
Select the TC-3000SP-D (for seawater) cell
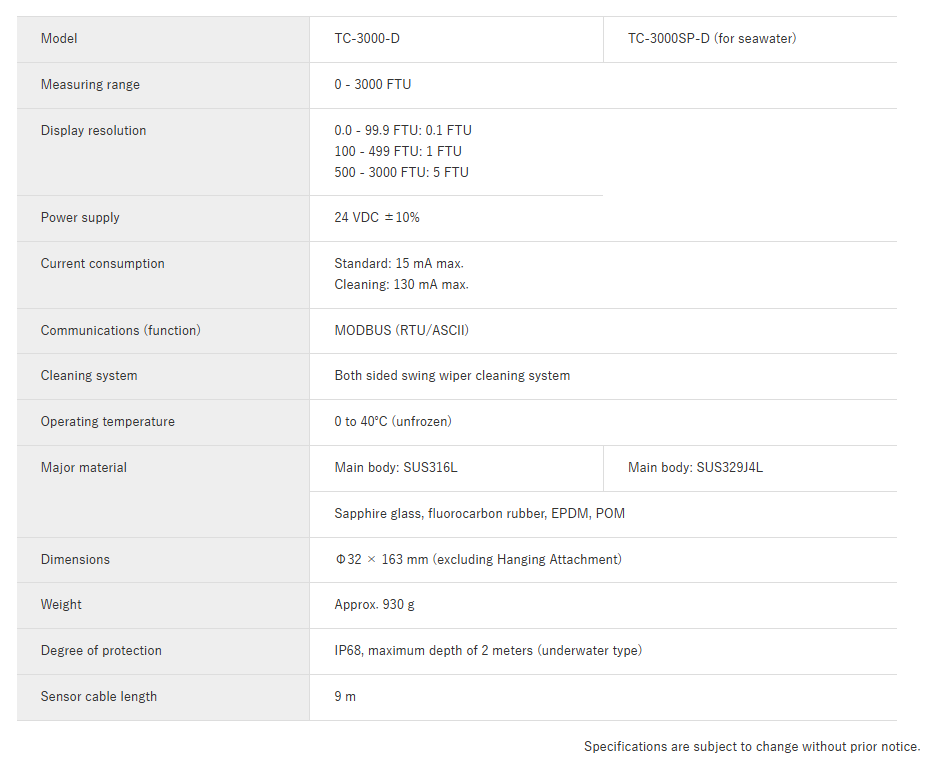point(750,39)
